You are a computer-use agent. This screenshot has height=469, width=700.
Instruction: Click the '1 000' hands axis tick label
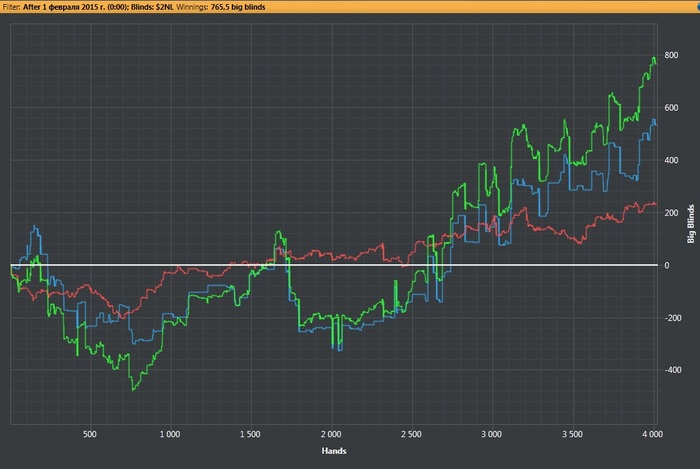170,434
